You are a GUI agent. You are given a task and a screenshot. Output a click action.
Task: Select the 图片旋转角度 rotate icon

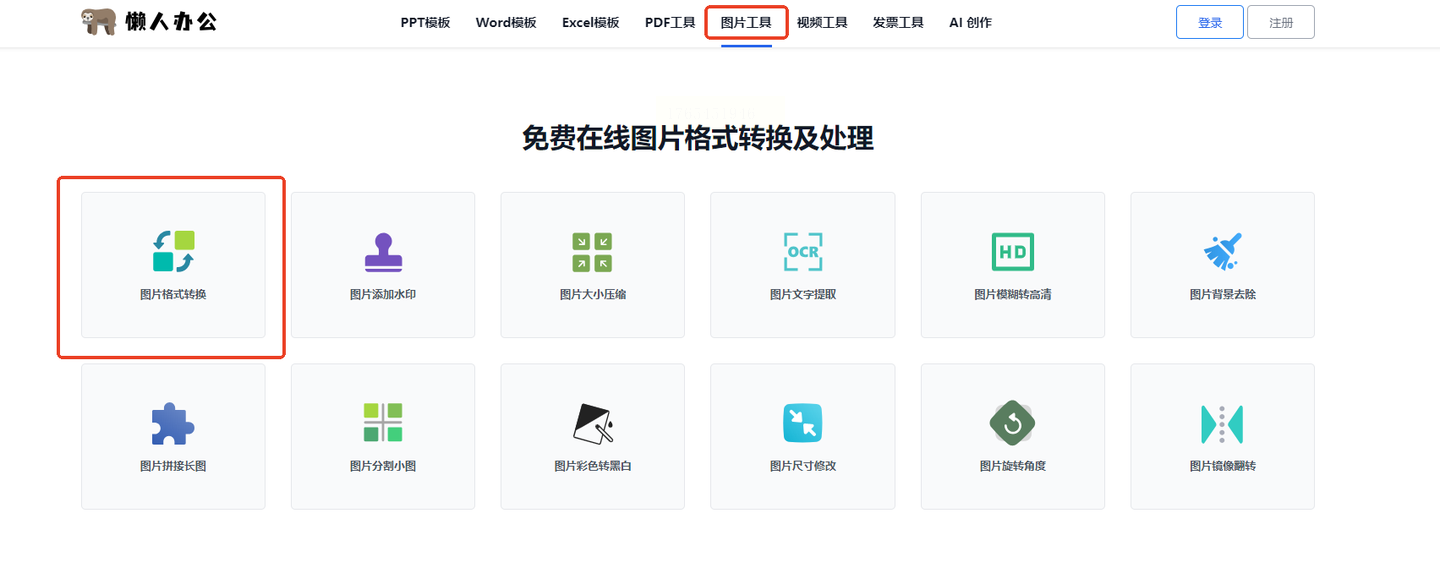click(x=1012, y=423)
